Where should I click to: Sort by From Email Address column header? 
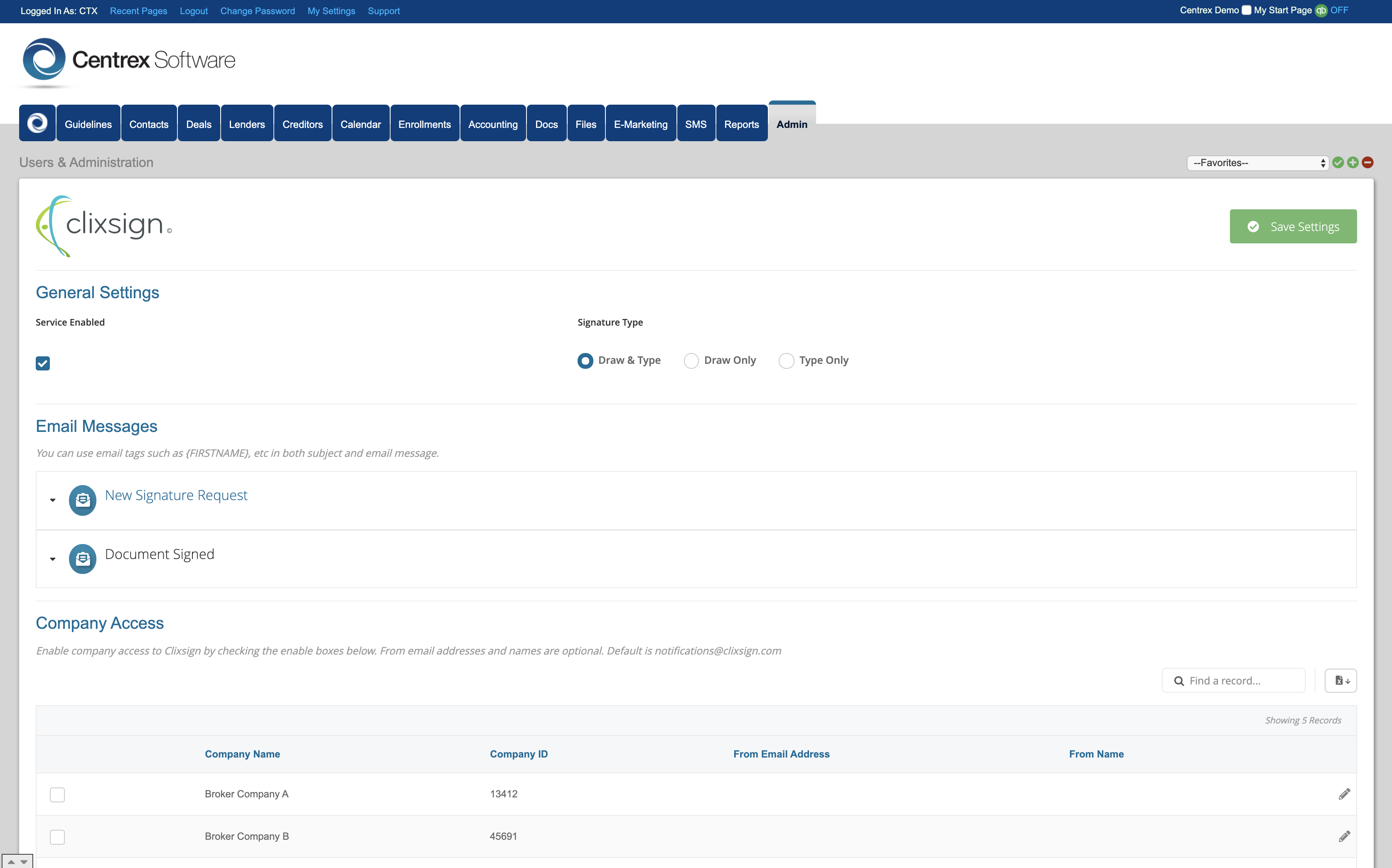pos(781,754)
